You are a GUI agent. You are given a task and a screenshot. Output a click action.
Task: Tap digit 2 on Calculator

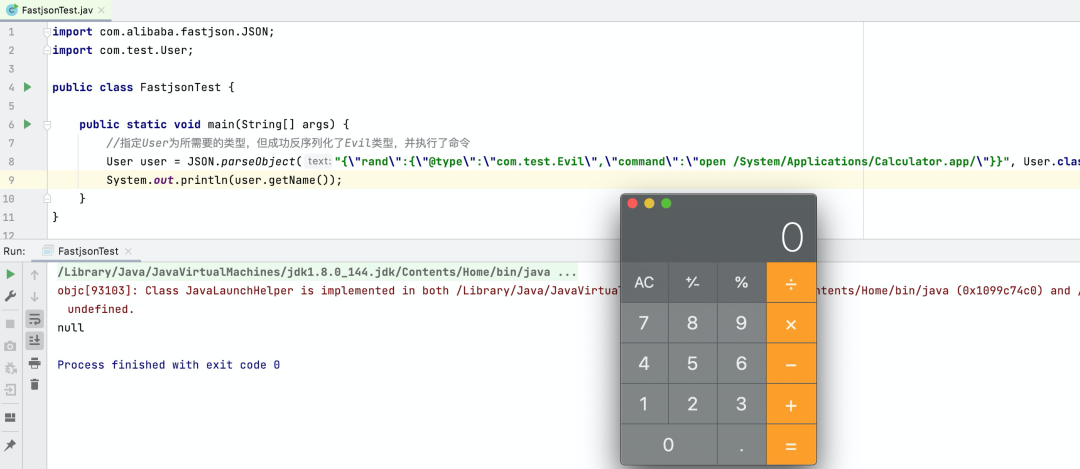pyautogui.click(x=693, y=404)
